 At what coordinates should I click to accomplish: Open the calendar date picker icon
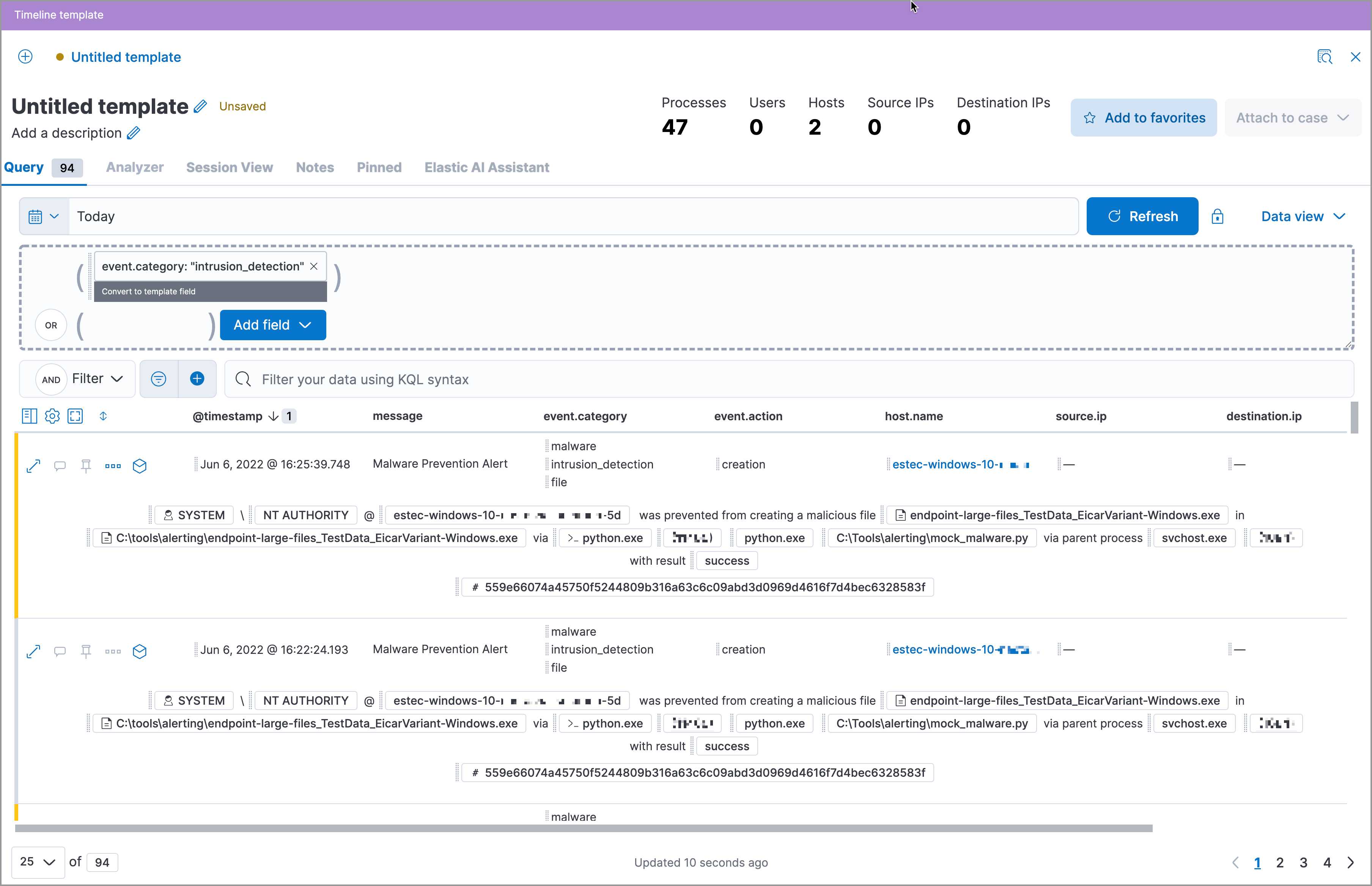tap(36, 216)
